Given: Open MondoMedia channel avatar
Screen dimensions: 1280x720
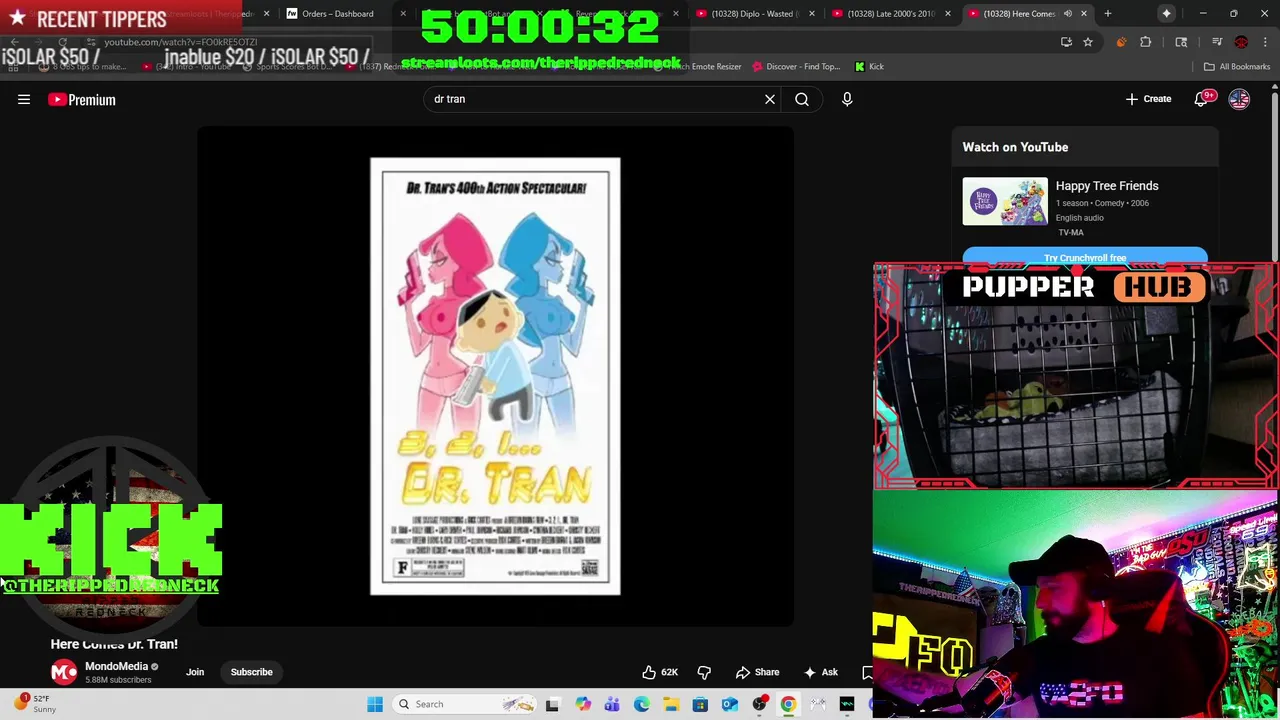Looking at the screenshot, I should [x=64, y=672].
